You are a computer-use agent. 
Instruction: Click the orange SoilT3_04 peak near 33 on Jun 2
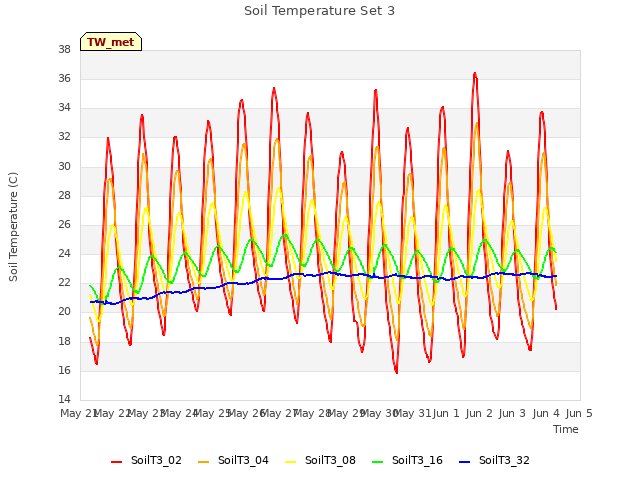(x=477, y=123)
